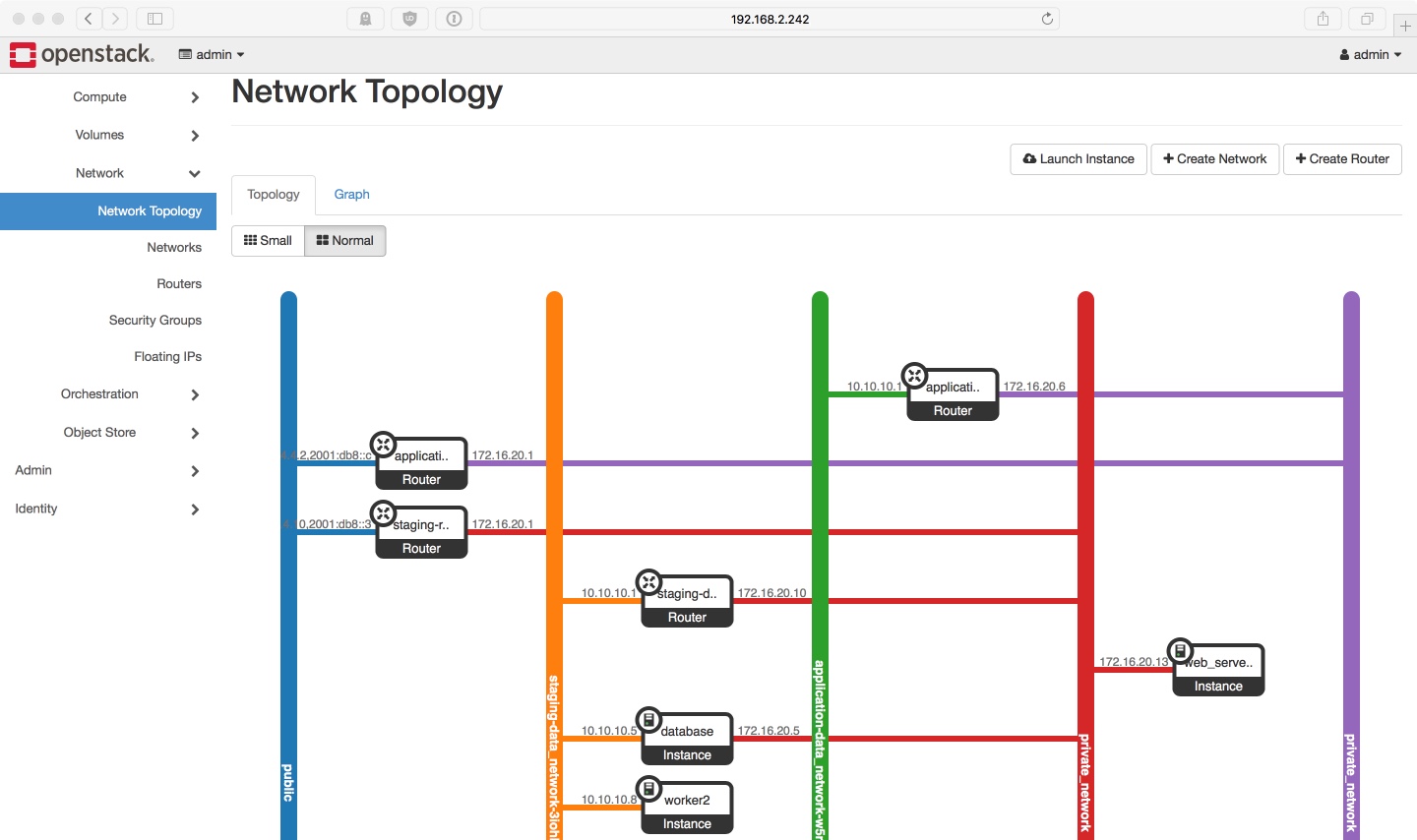Click the database instance icon

[x=648, y=720]
